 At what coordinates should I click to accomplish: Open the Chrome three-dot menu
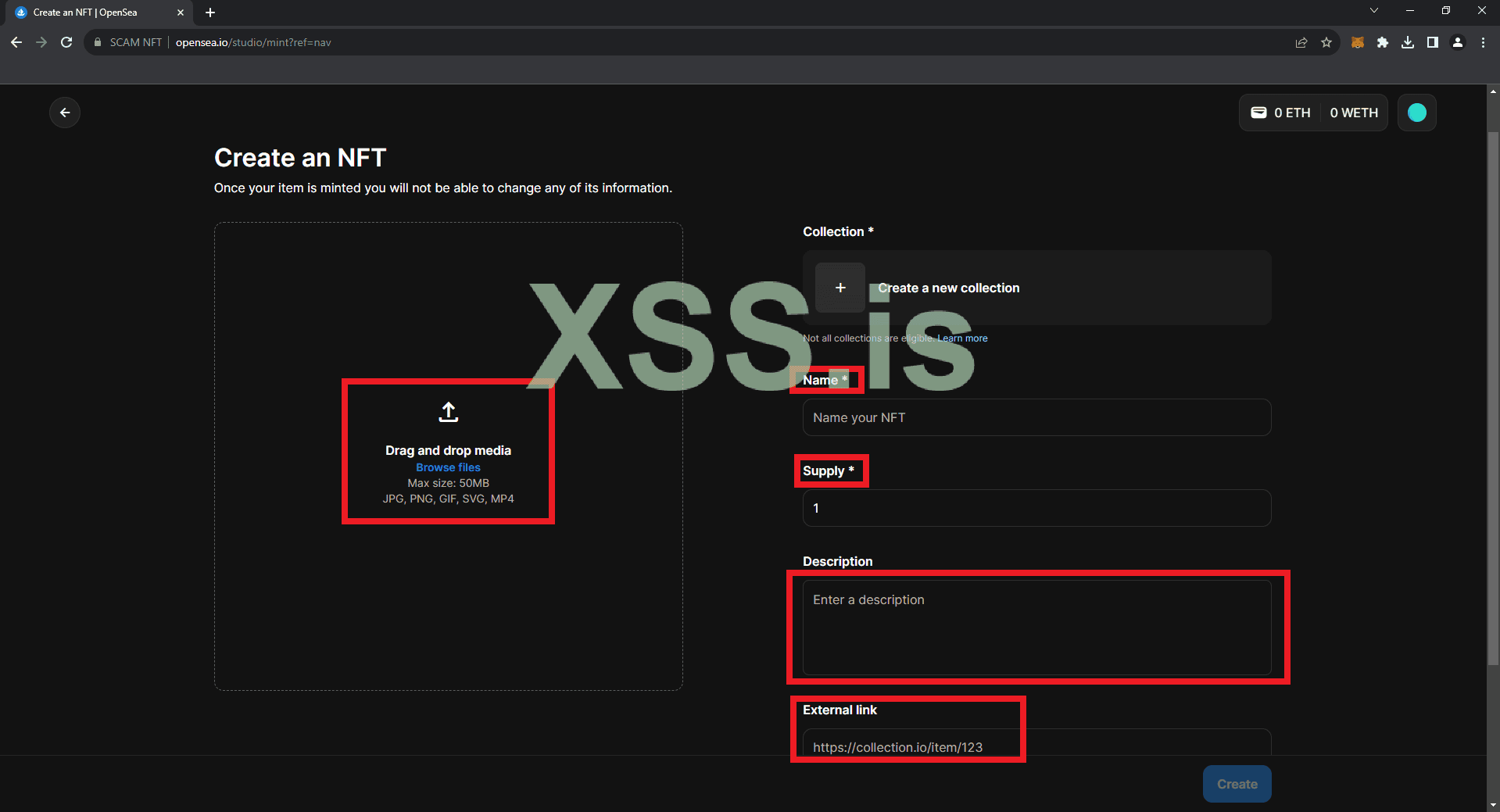tap(1483, 42)
